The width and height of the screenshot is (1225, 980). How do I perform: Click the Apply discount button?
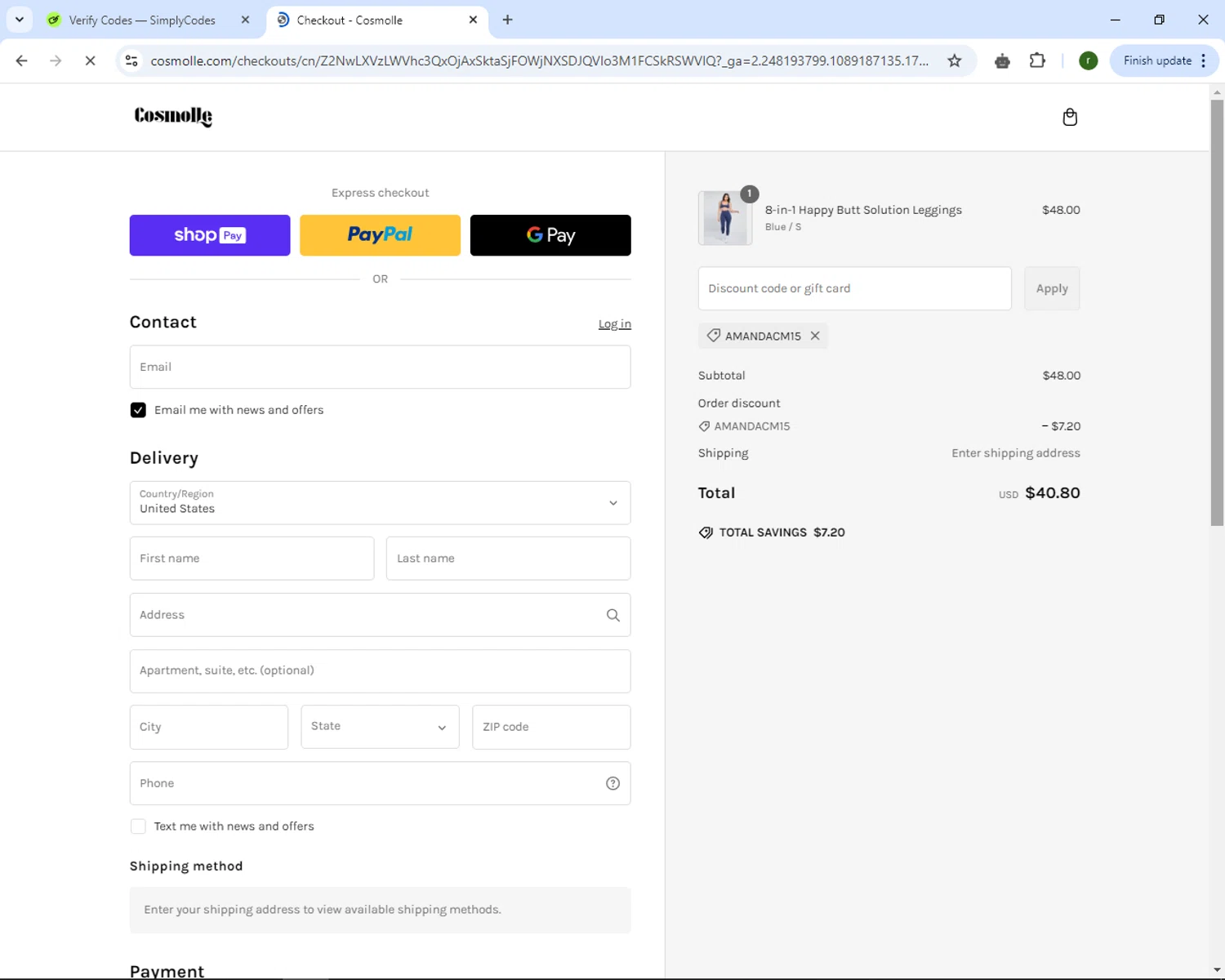(x=1052, y=288)
